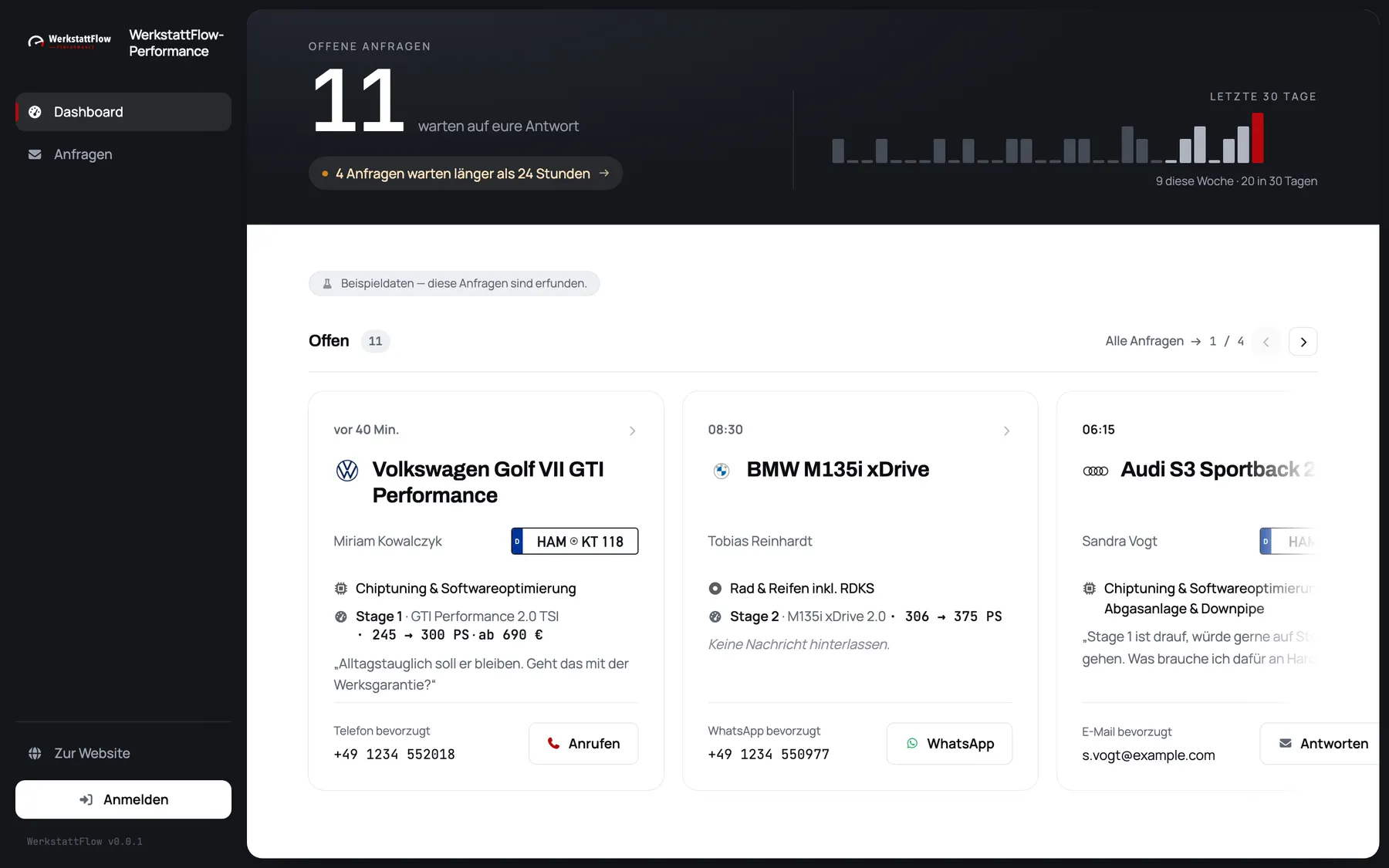Click customer name Miriam Kowalczyk
Screen dimensions: 1389x868
pos(387,542)
